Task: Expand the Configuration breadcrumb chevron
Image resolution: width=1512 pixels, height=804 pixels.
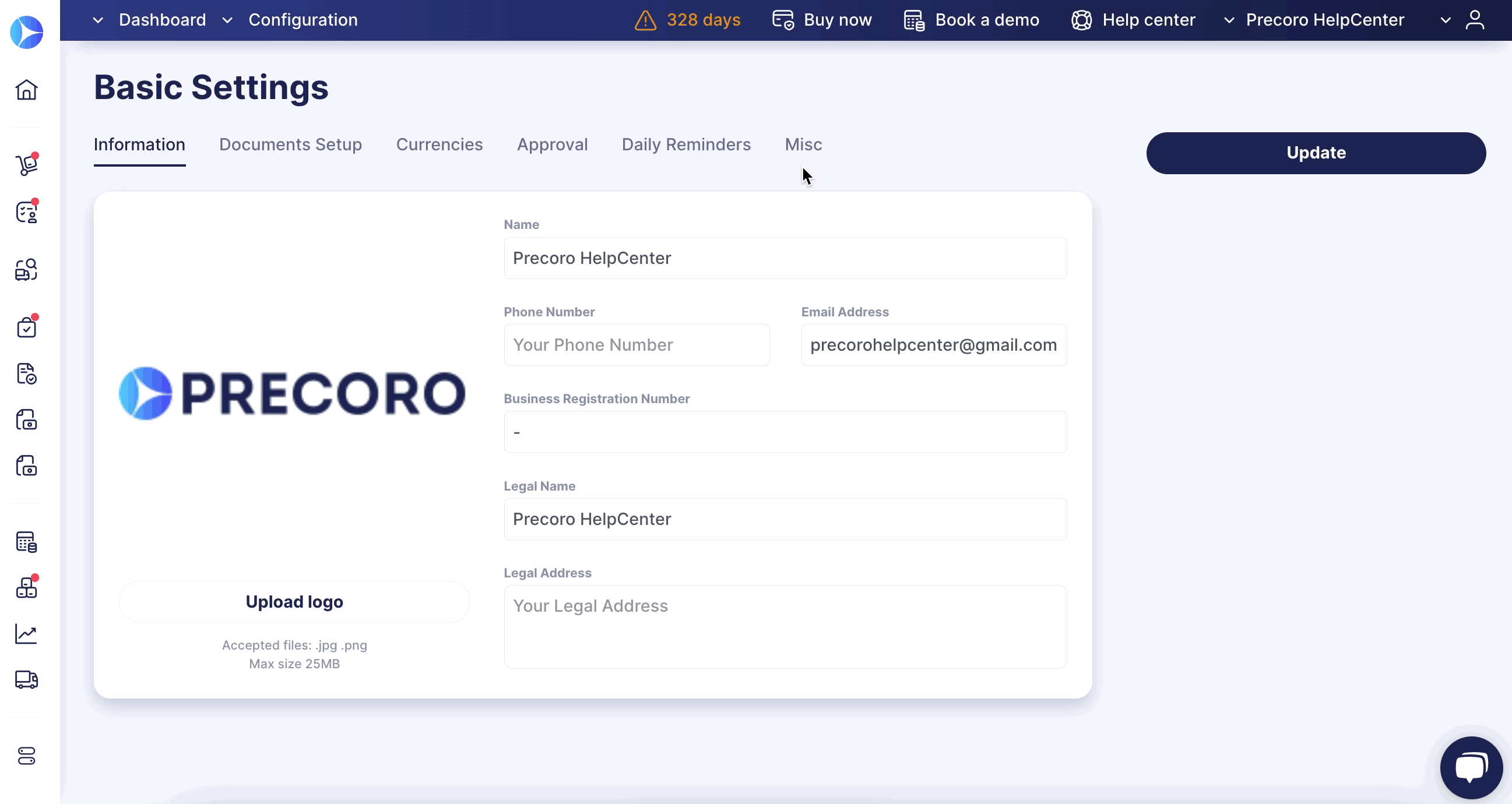Action: (227, 20)
